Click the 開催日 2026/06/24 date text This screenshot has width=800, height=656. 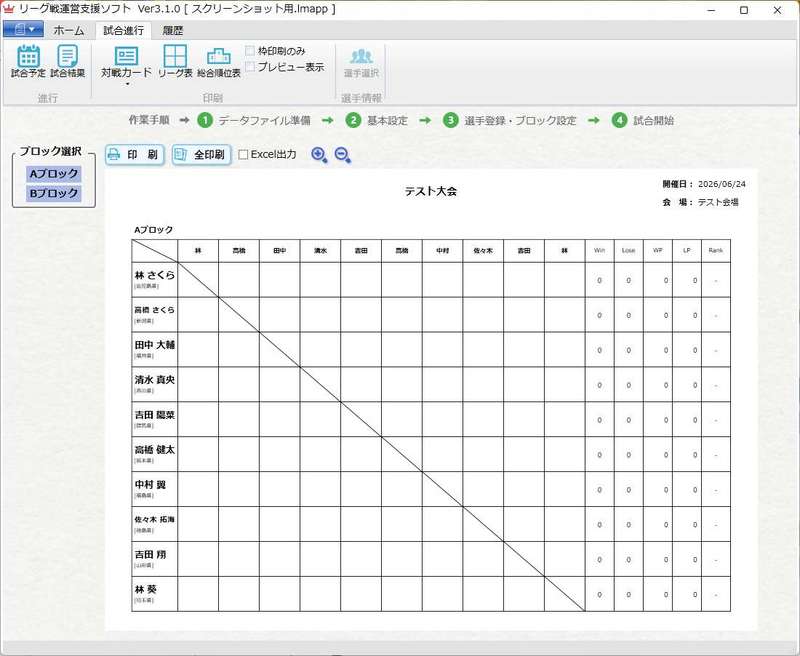click(704, 184)
